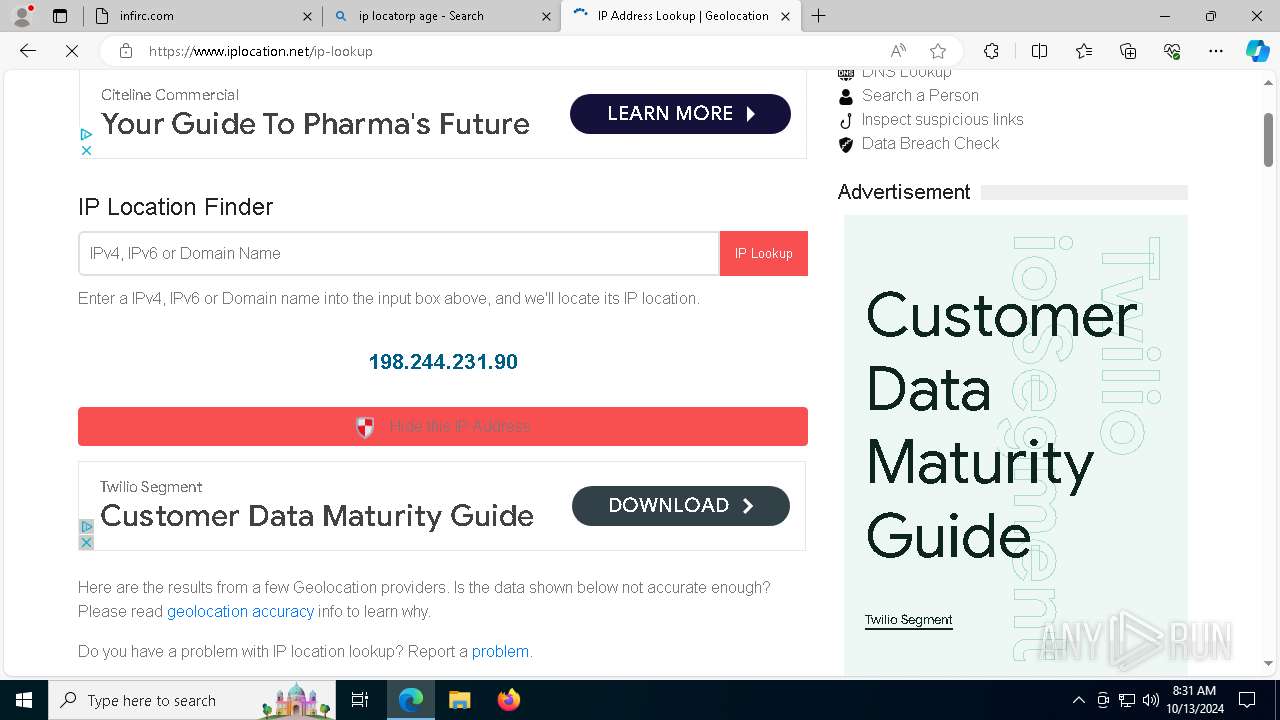This screenshot has height=720, width=1280.
Task: Add this page to favorites star
Action: coord(937,51)
